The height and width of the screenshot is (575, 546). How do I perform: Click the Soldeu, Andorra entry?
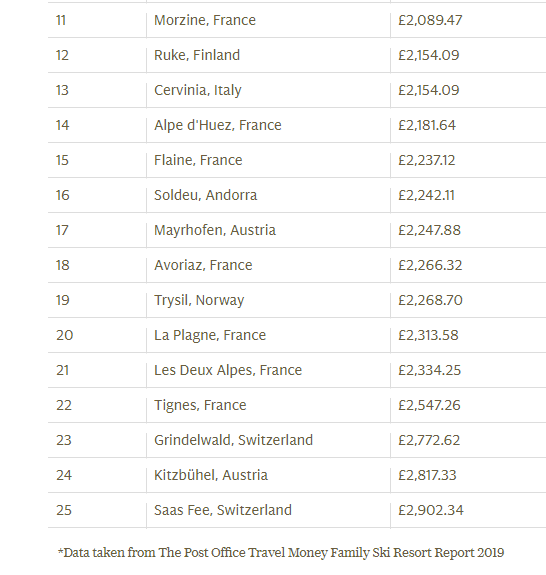(205, 195)
